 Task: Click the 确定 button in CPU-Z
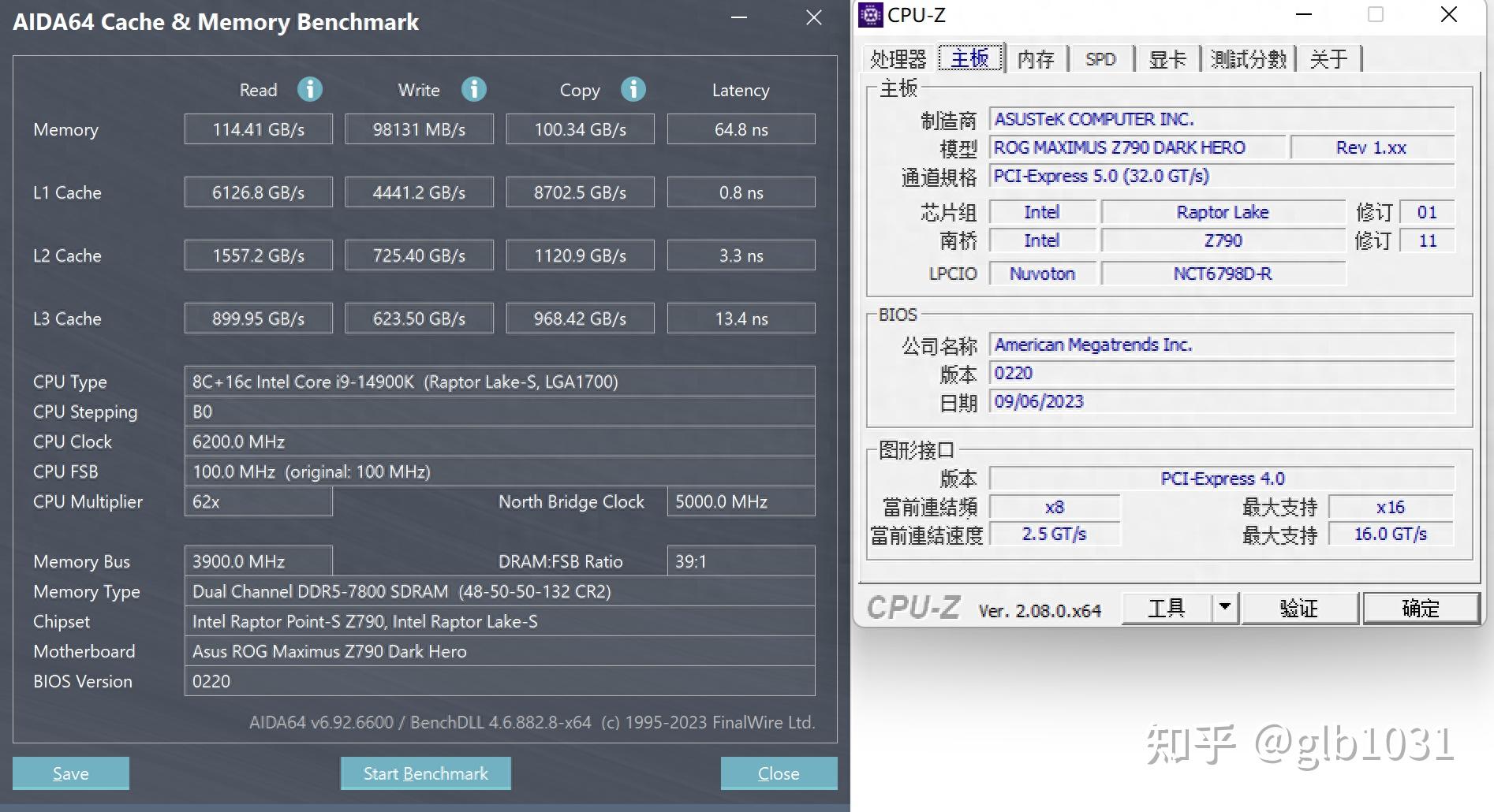tap(1421, 608)
